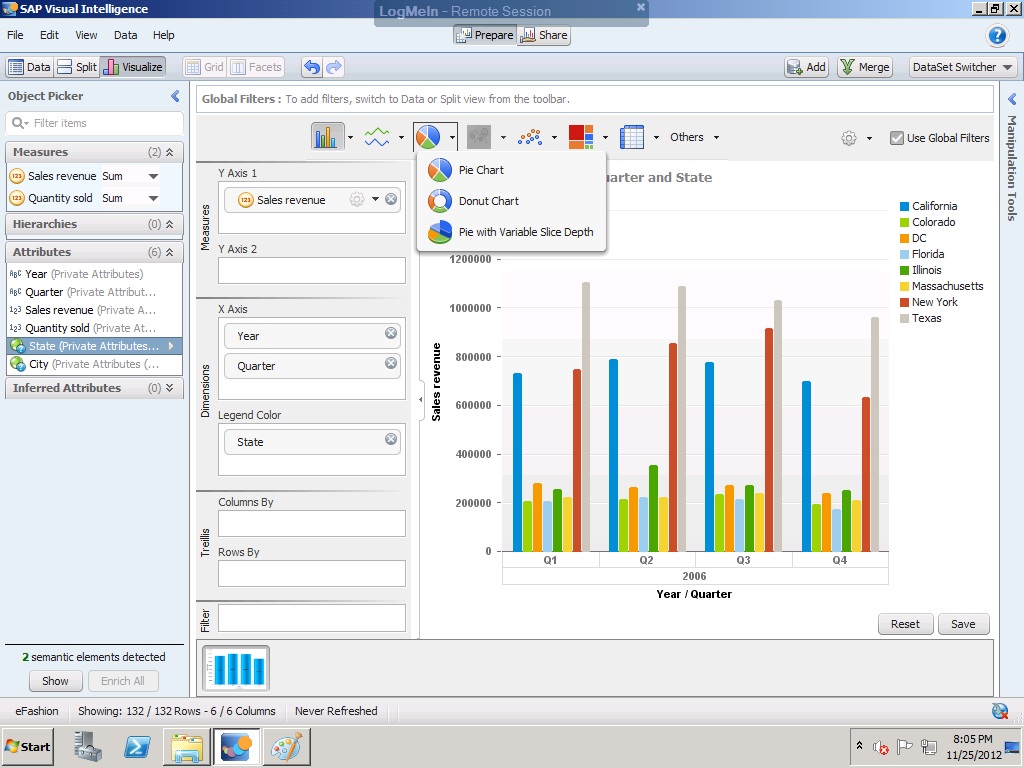The width and height of the screenshot is (1024, 768).
Task: Collapse the Measures section
Action: [x=169, y=152]
